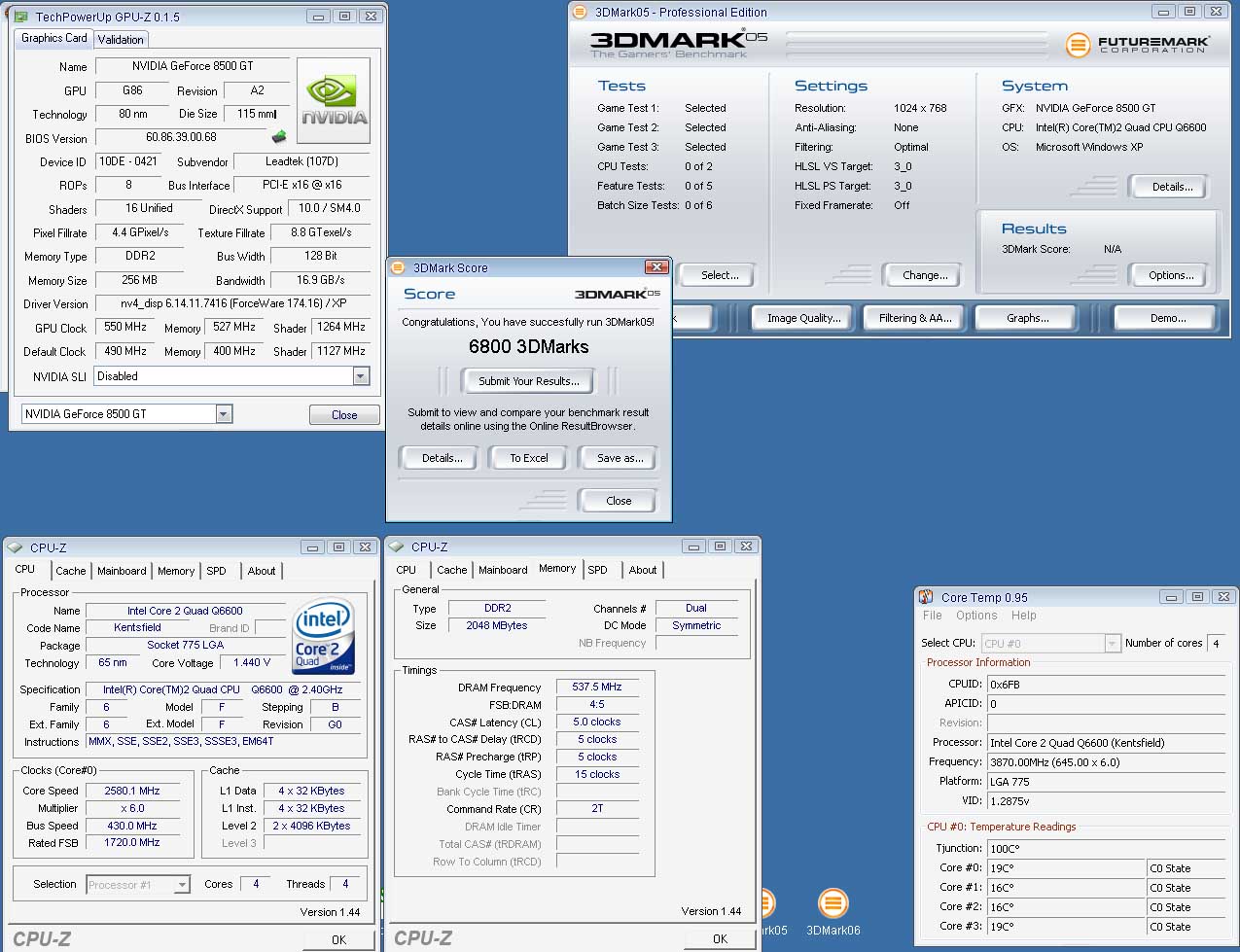
Task: Click Save as button in score dialog
Action: pos(620,458)
